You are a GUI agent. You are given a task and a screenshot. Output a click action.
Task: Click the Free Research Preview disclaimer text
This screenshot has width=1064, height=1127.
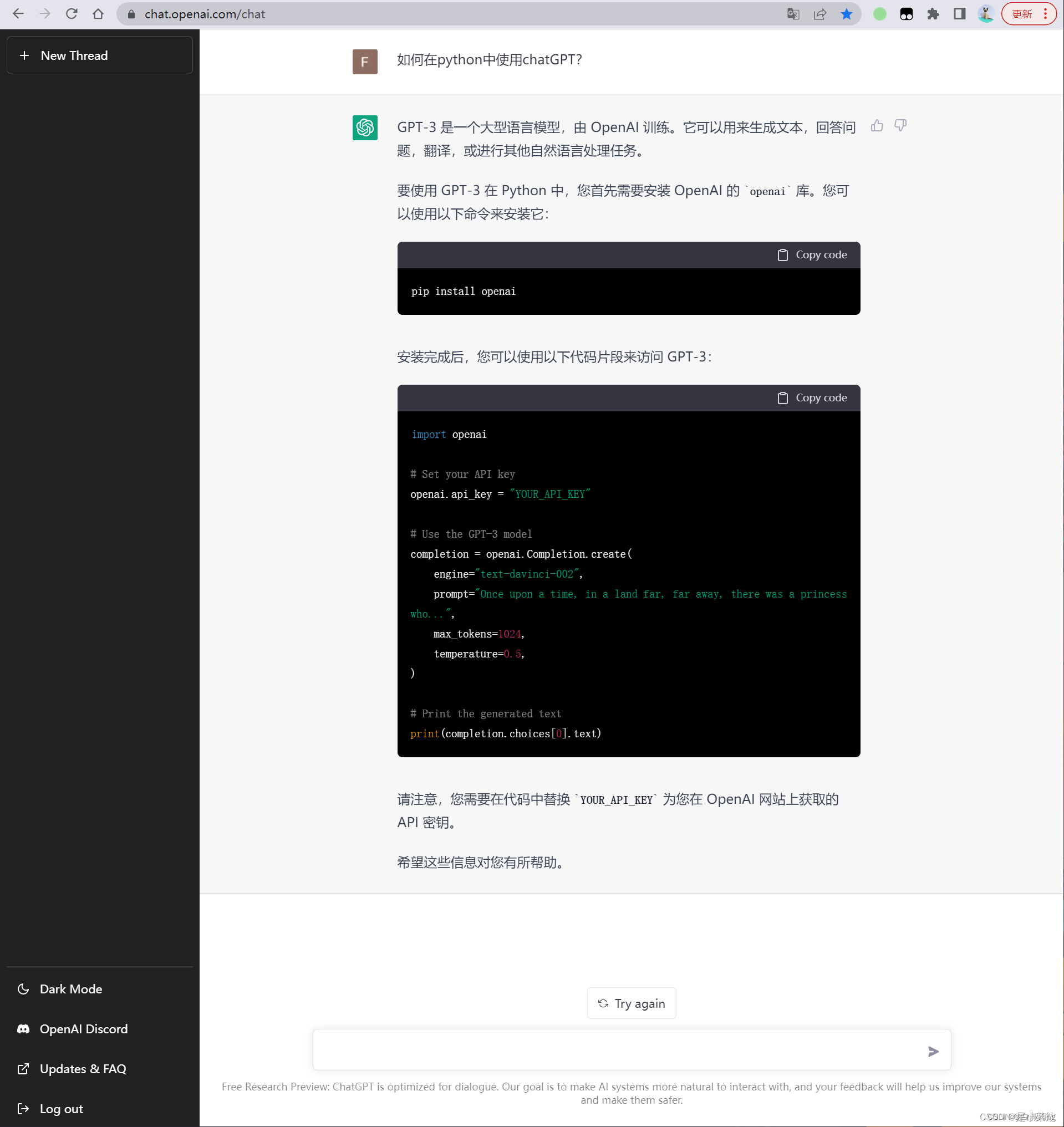coord(632,1093)
